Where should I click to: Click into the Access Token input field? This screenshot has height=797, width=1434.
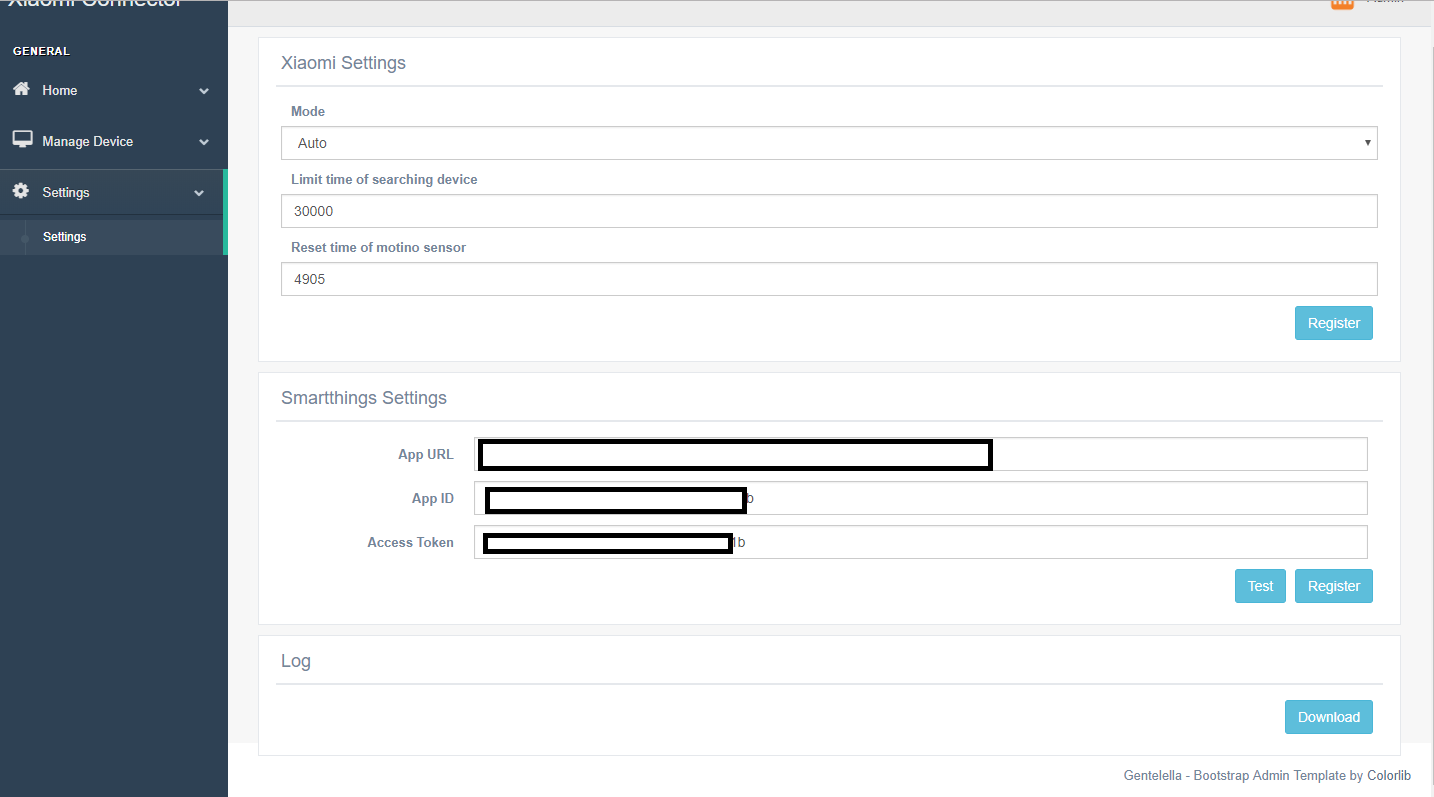[x=920, y=542]
